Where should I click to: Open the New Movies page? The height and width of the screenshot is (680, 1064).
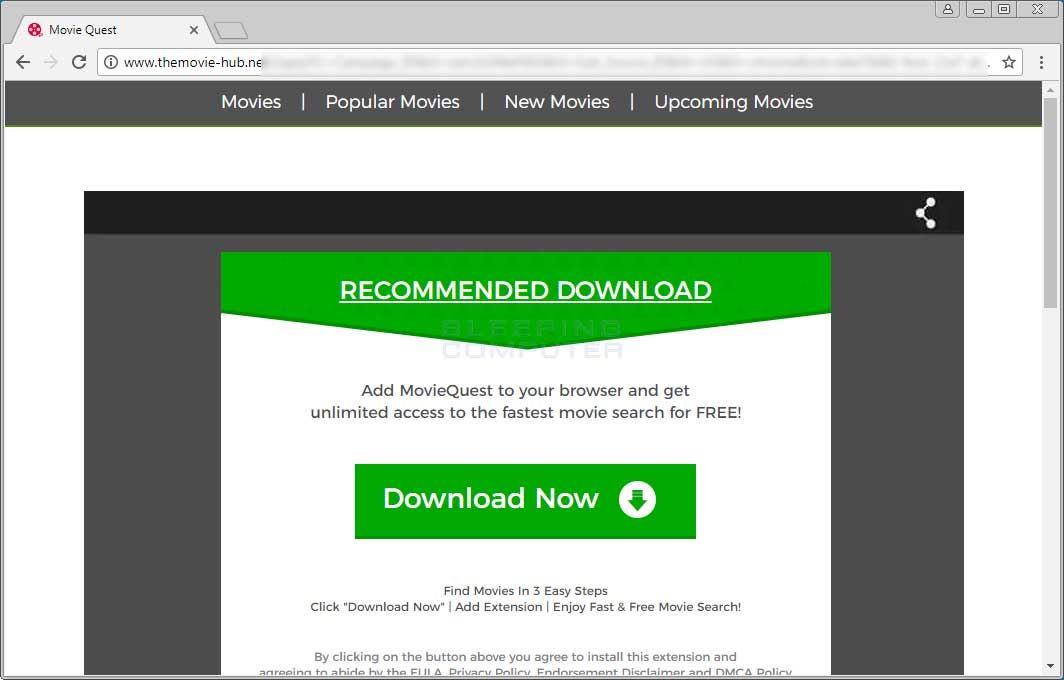[x=557, y=102]
